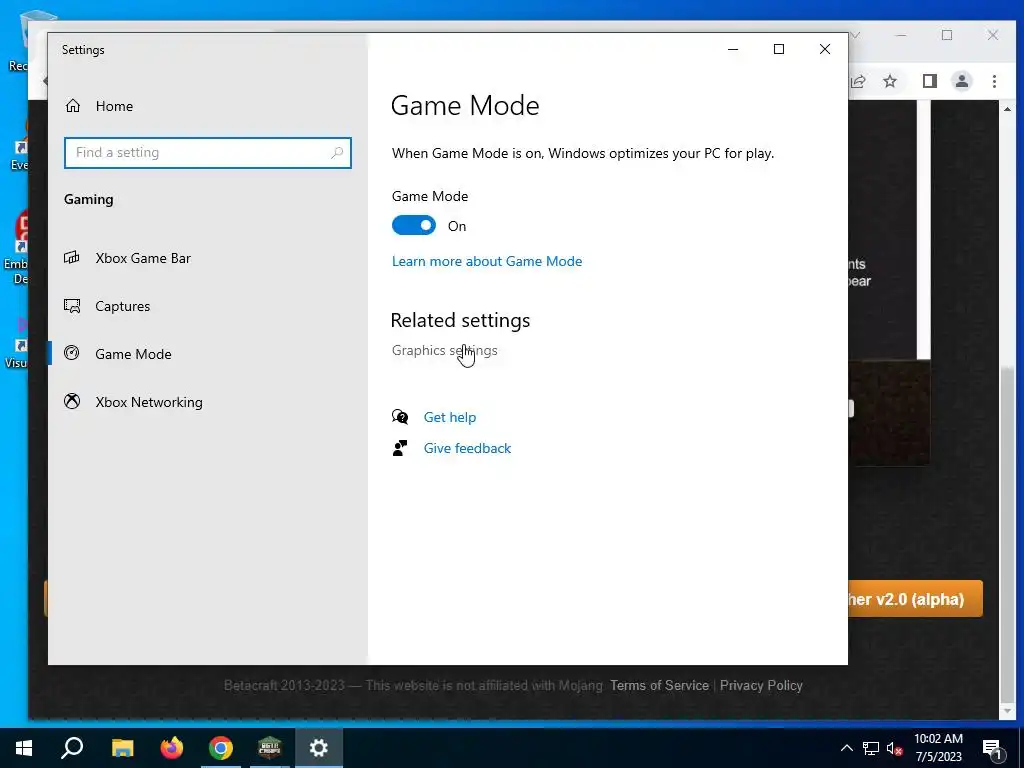
Task: Bookmark page with Chrome star icon
Action: [x=889, y=81]
